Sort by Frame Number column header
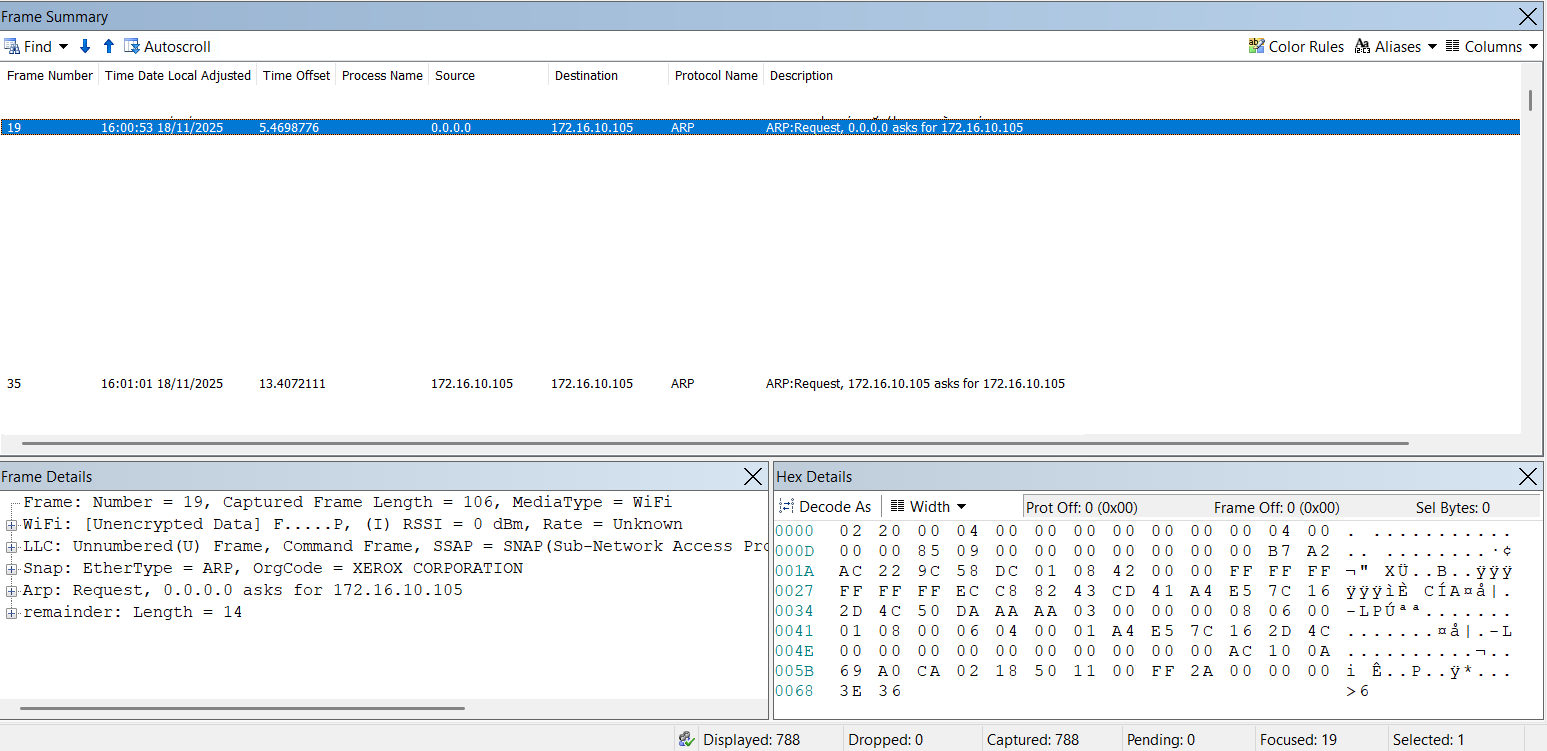This screenshot has width=1547, height=751. (50, 76)
